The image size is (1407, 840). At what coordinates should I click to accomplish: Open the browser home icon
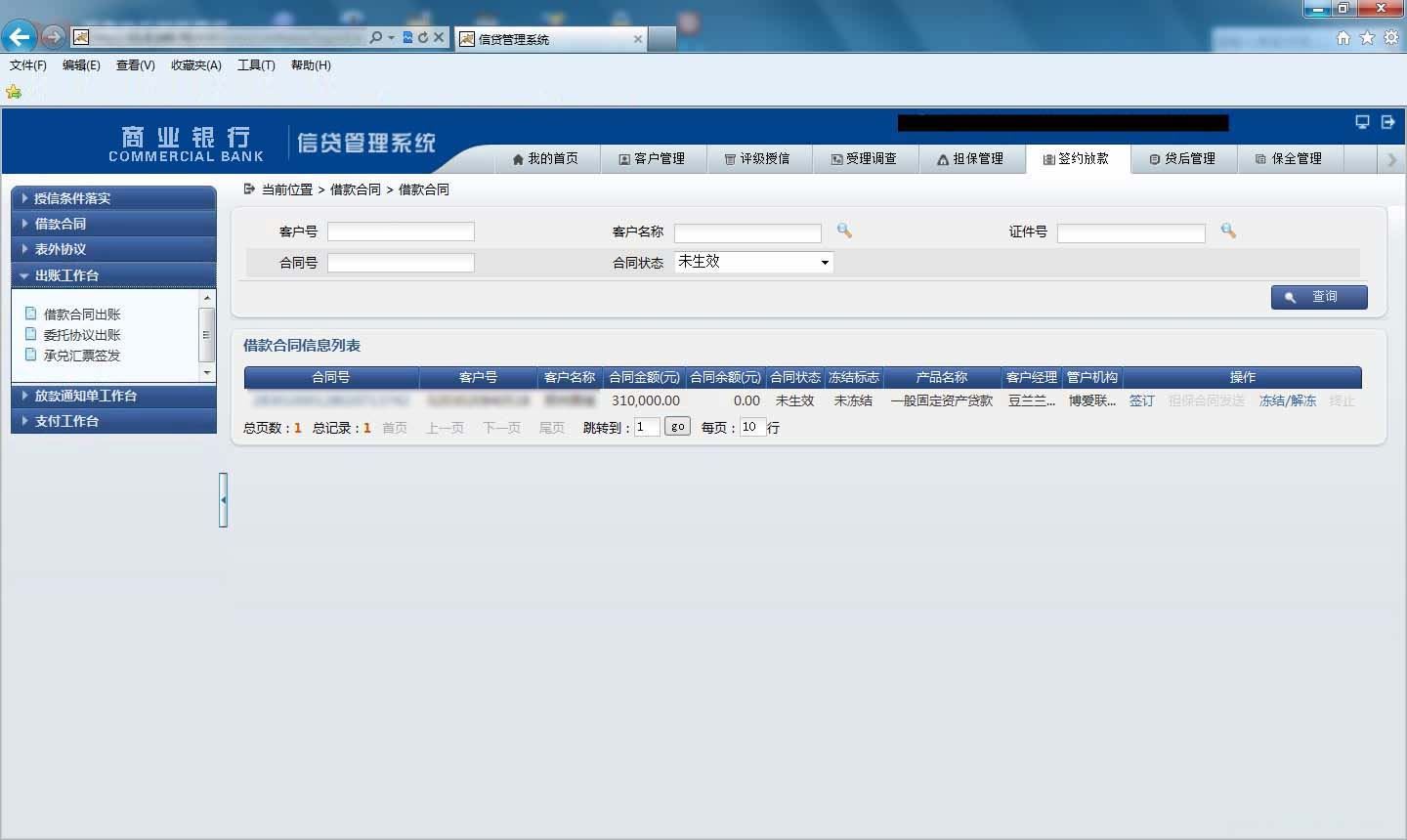(x=1343, y=37)
